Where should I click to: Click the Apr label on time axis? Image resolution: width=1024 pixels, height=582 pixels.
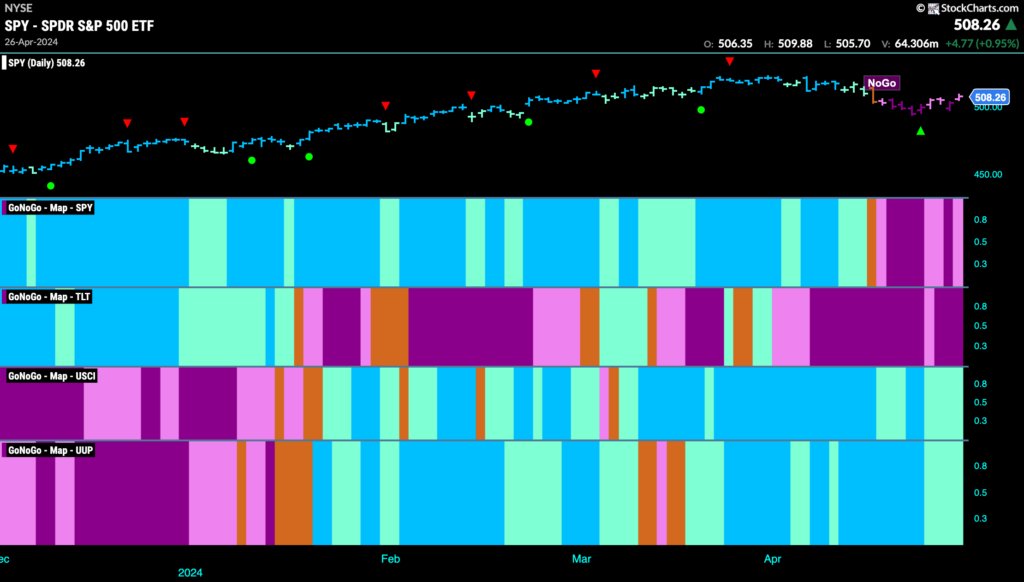point(773,558)
